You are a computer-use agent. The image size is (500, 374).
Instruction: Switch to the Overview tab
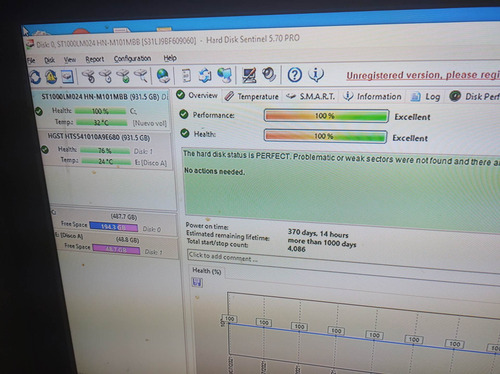(197, 95)
